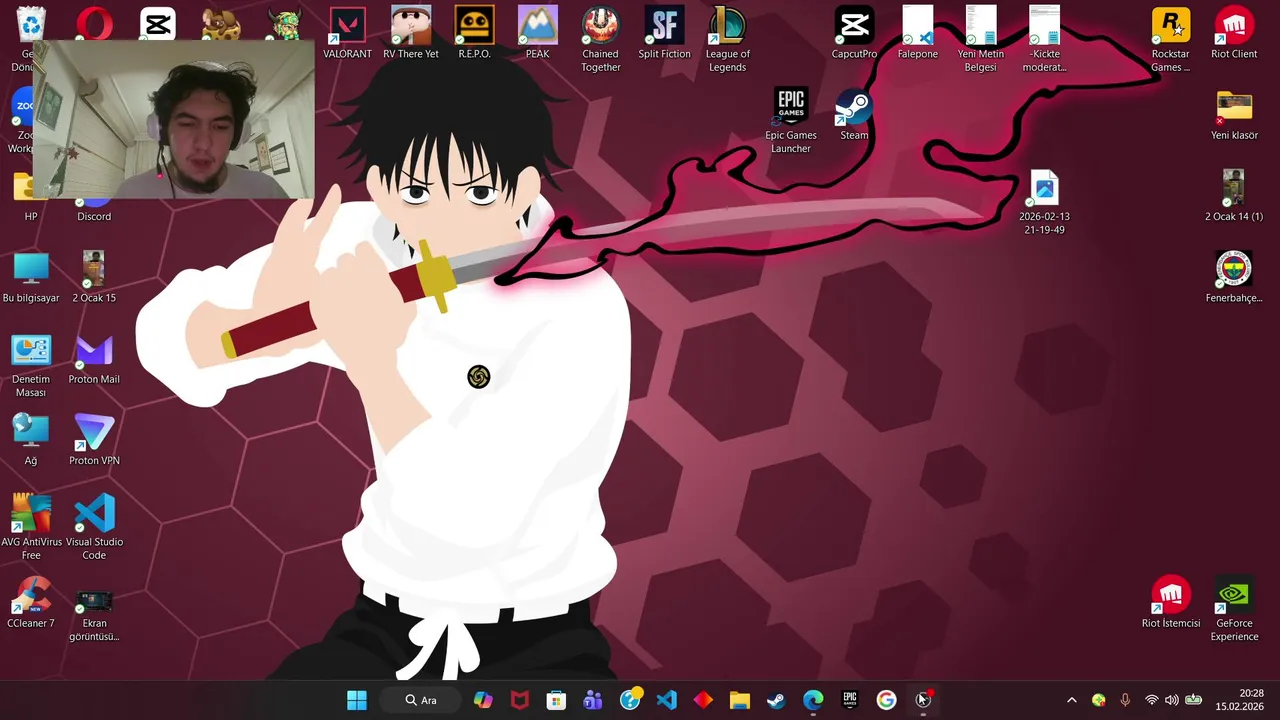The width and height of the screenshot is (1280, 720).
Task: Open the Get Help taskbar icon
Action: pos(630,700)
